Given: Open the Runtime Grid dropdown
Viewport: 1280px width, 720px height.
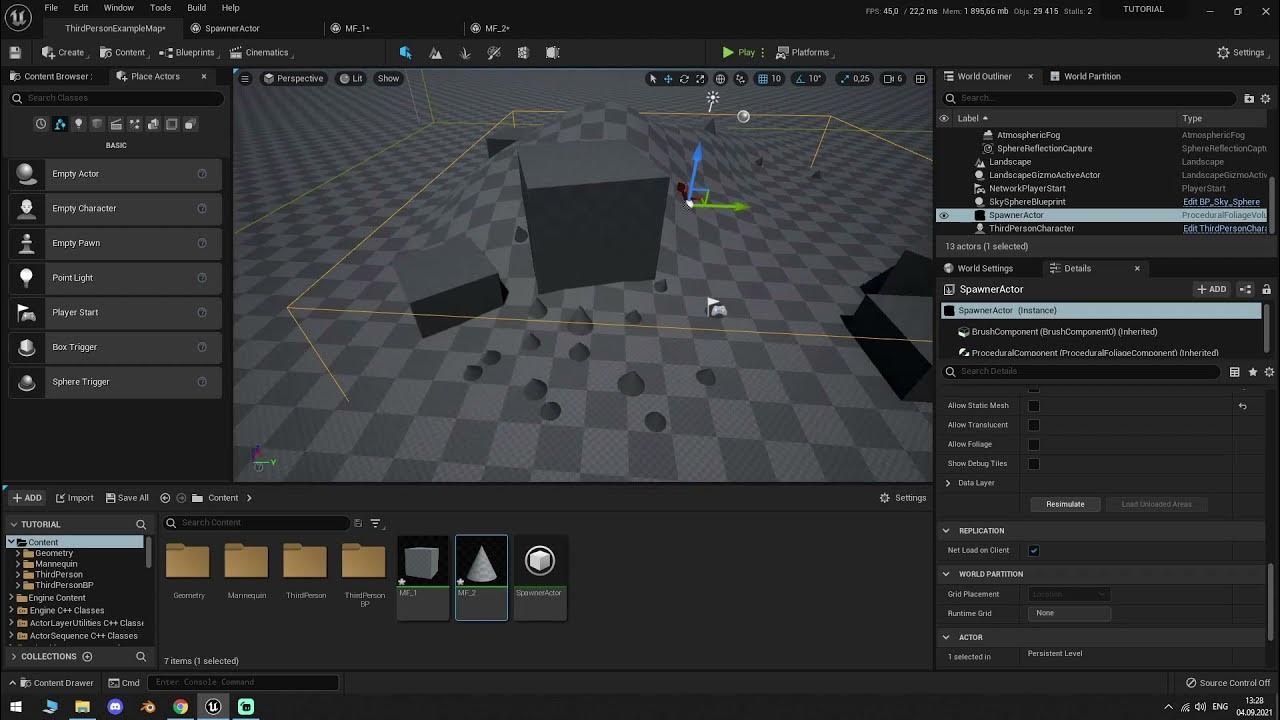Looking at the screenshot, I should coord(1069,613).
